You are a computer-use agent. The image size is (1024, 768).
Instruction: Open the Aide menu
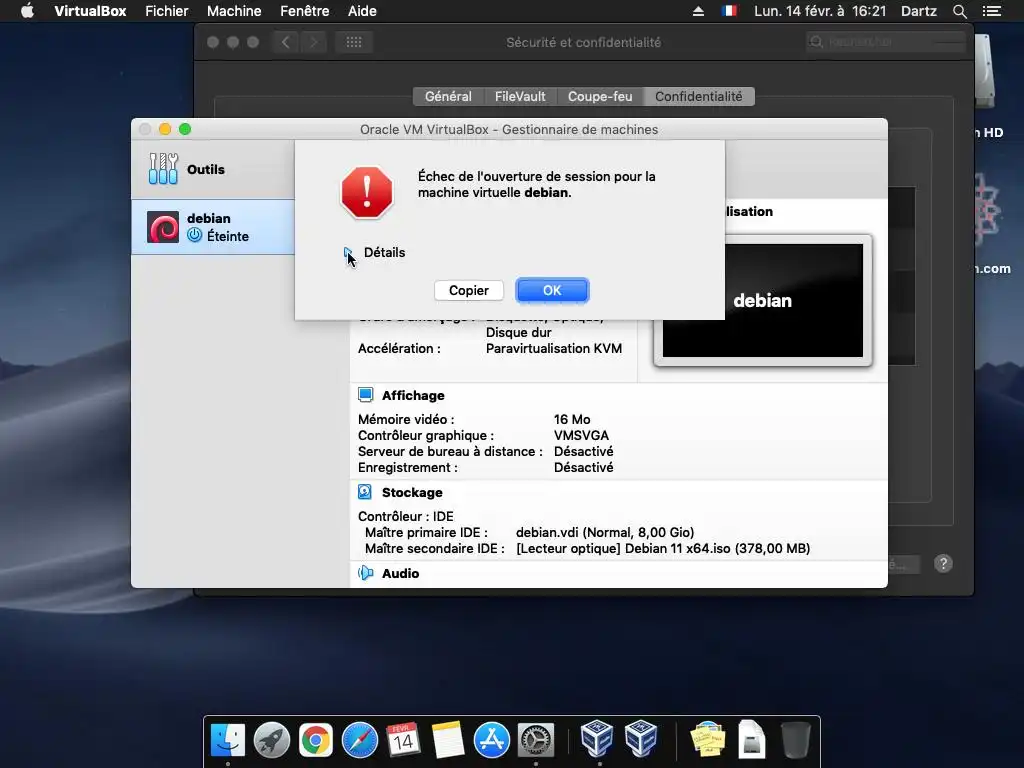[362, 11]
